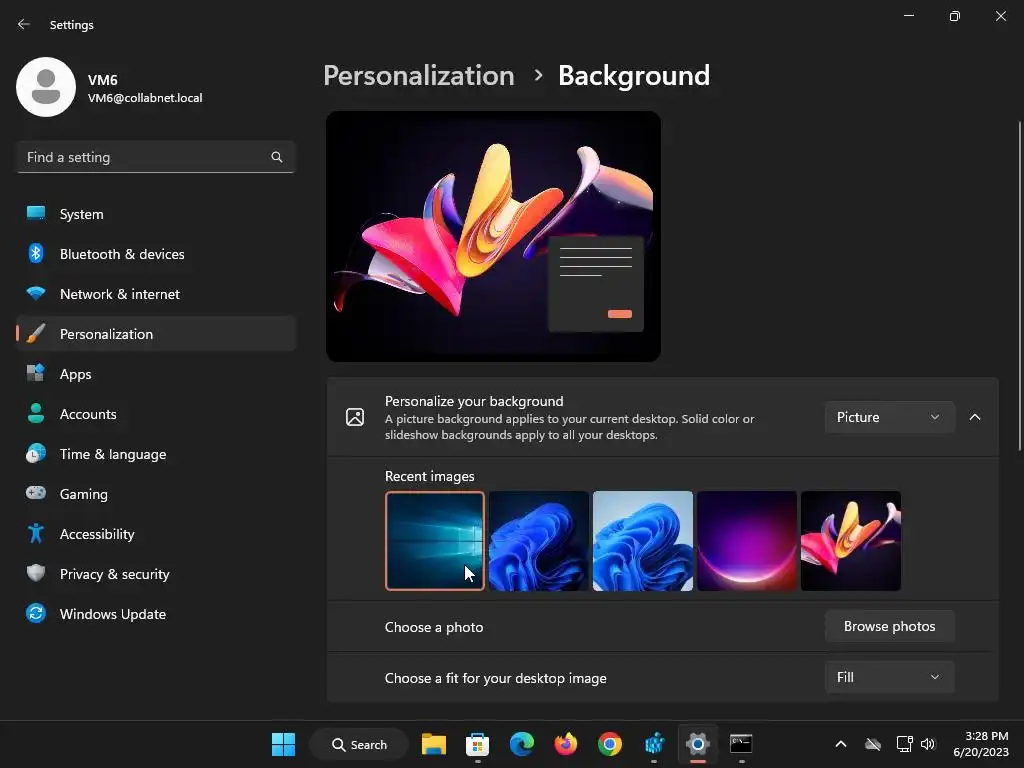Collapse the Personalize your background section

coord(975,417)
